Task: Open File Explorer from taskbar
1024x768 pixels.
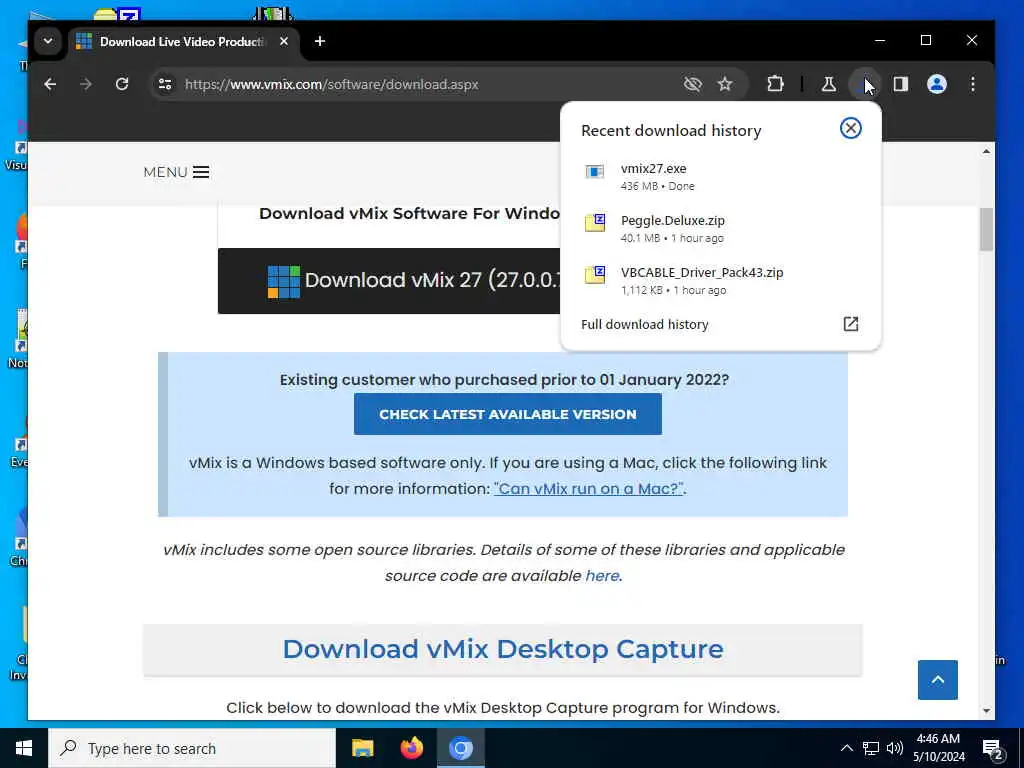Action: [x=362, y=748]
